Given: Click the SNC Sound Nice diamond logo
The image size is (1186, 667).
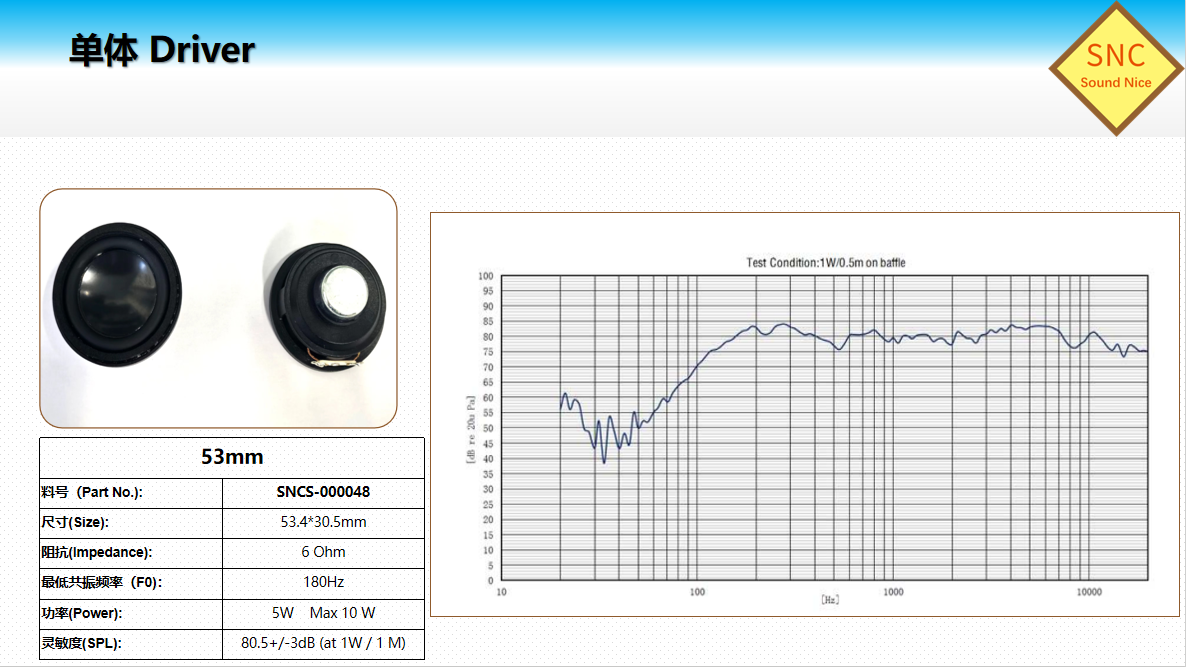Looking at the screenshot, I should click(x=1115, y=67).
